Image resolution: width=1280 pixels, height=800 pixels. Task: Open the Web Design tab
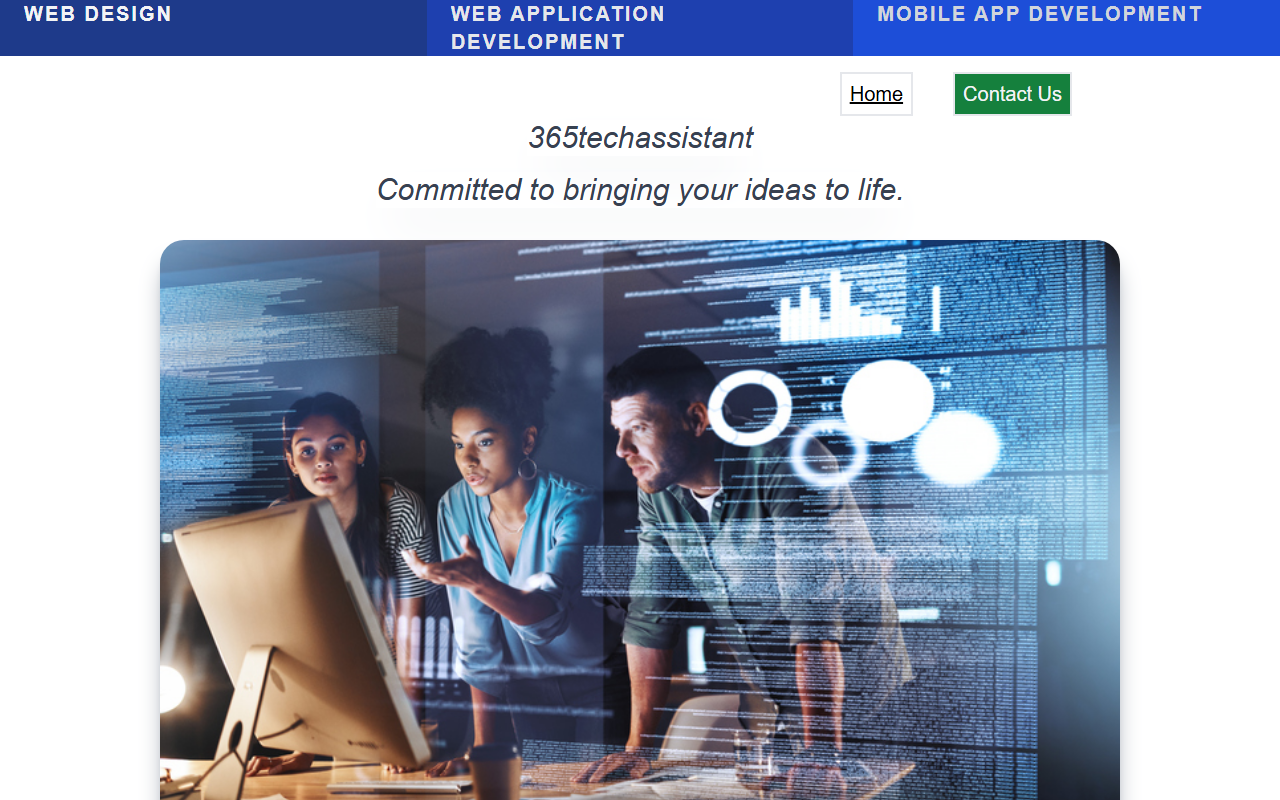click(x=213, y=27)
